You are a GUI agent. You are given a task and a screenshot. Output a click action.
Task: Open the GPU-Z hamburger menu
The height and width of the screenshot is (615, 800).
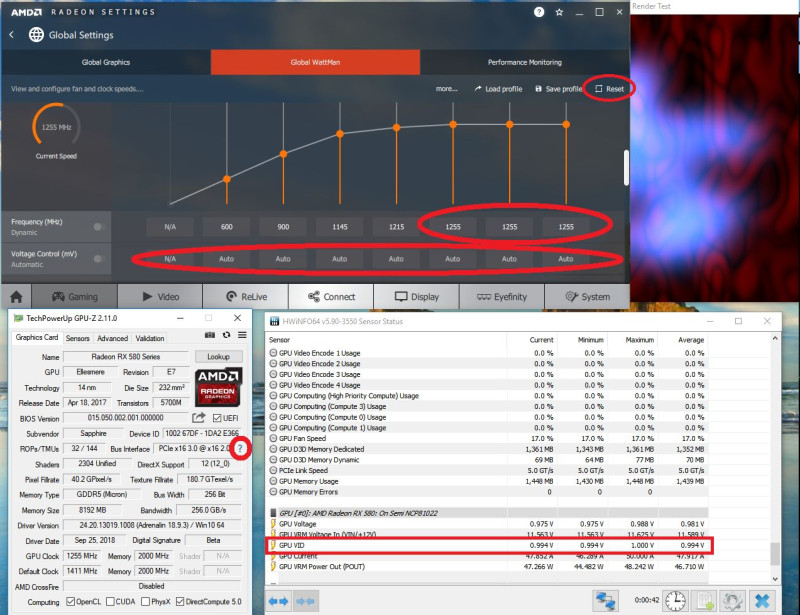pyautogui.click(x=242, y=335)
